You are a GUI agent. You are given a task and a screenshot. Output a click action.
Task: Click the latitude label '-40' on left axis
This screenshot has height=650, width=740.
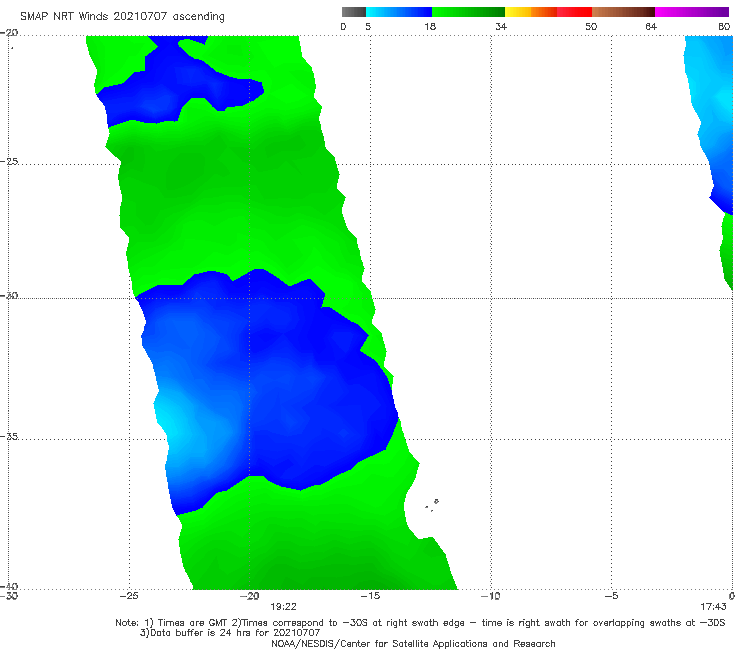pos(9,586)
